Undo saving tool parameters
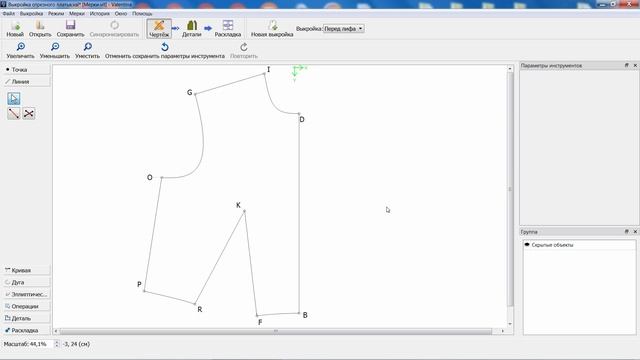The height and width of the screenshot is (360, 640). (x=164, y=51)
